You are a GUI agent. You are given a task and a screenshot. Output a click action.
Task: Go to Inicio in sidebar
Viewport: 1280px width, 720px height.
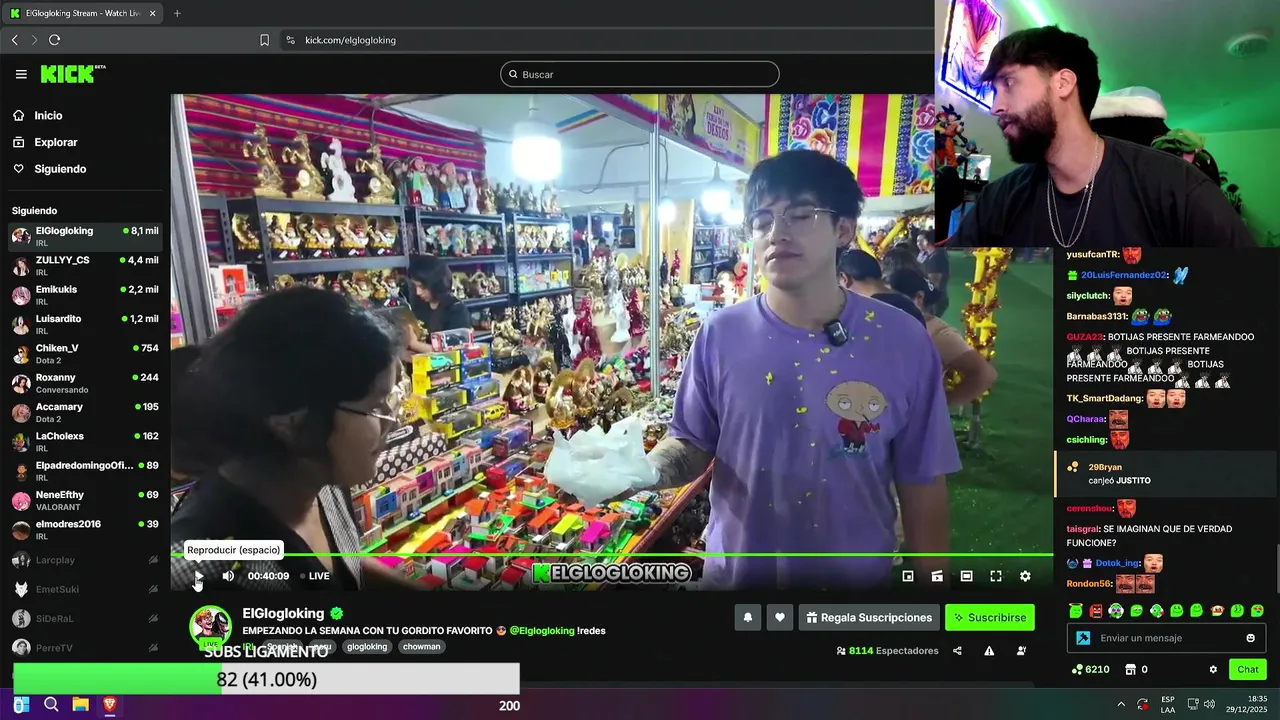point(48,116)
